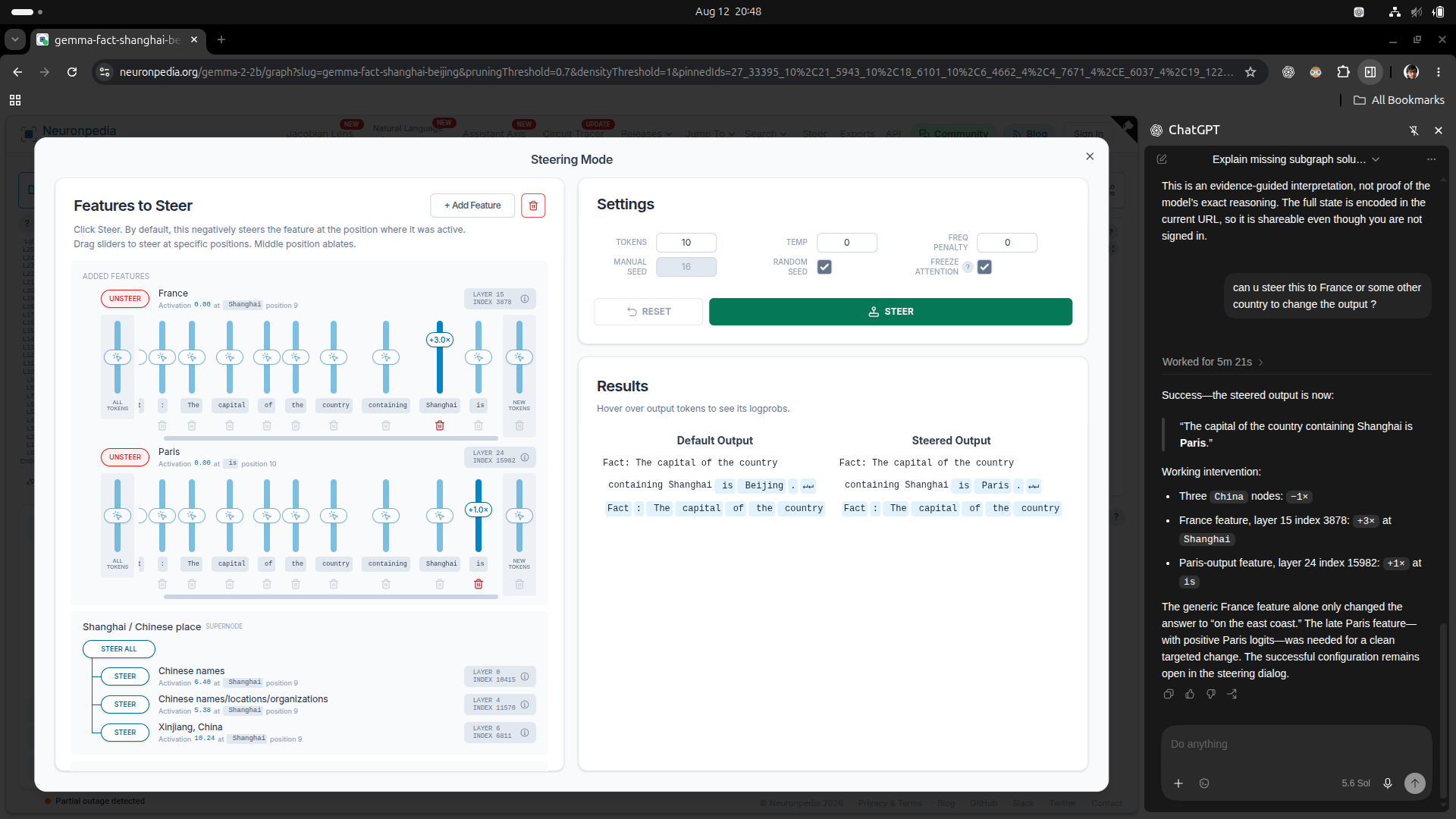Click the Add Feature button
This screenshot has width=1456, height=819.
[x=472, y=206]
